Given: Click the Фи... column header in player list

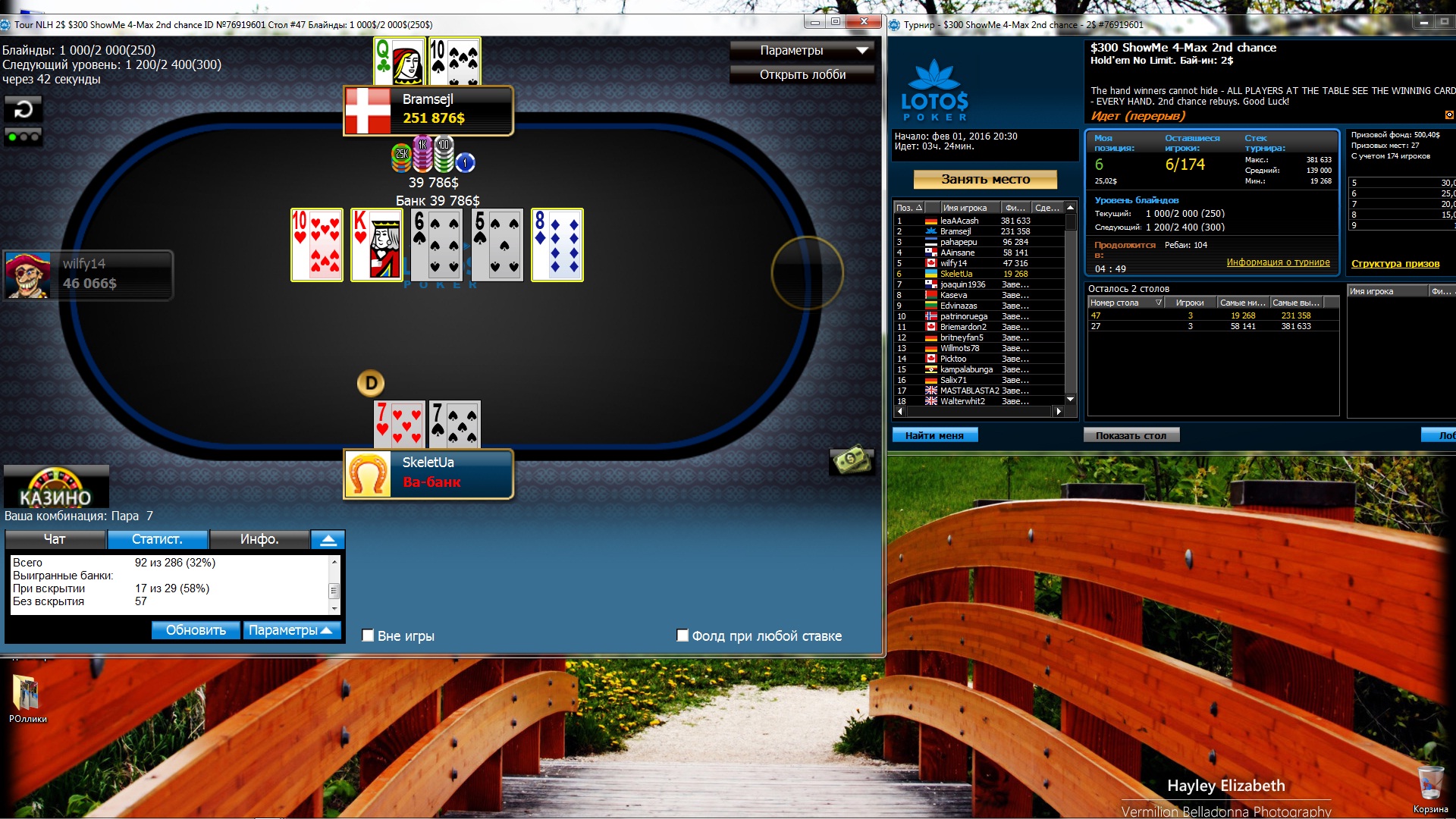Looking at the screenshot, I should point(1015,208).
